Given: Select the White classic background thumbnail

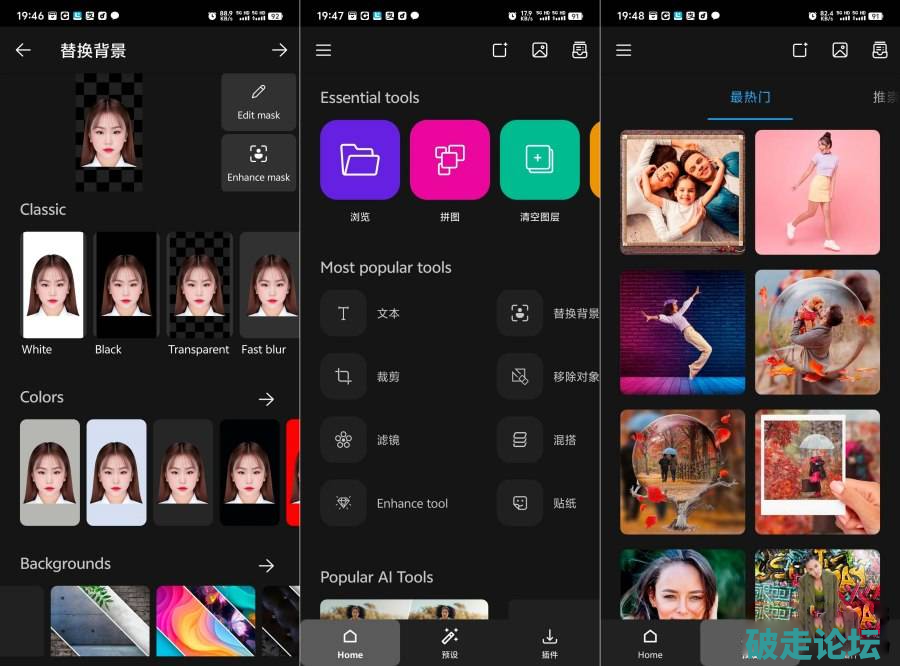Looking at the screenshot, I should (53, 286).
